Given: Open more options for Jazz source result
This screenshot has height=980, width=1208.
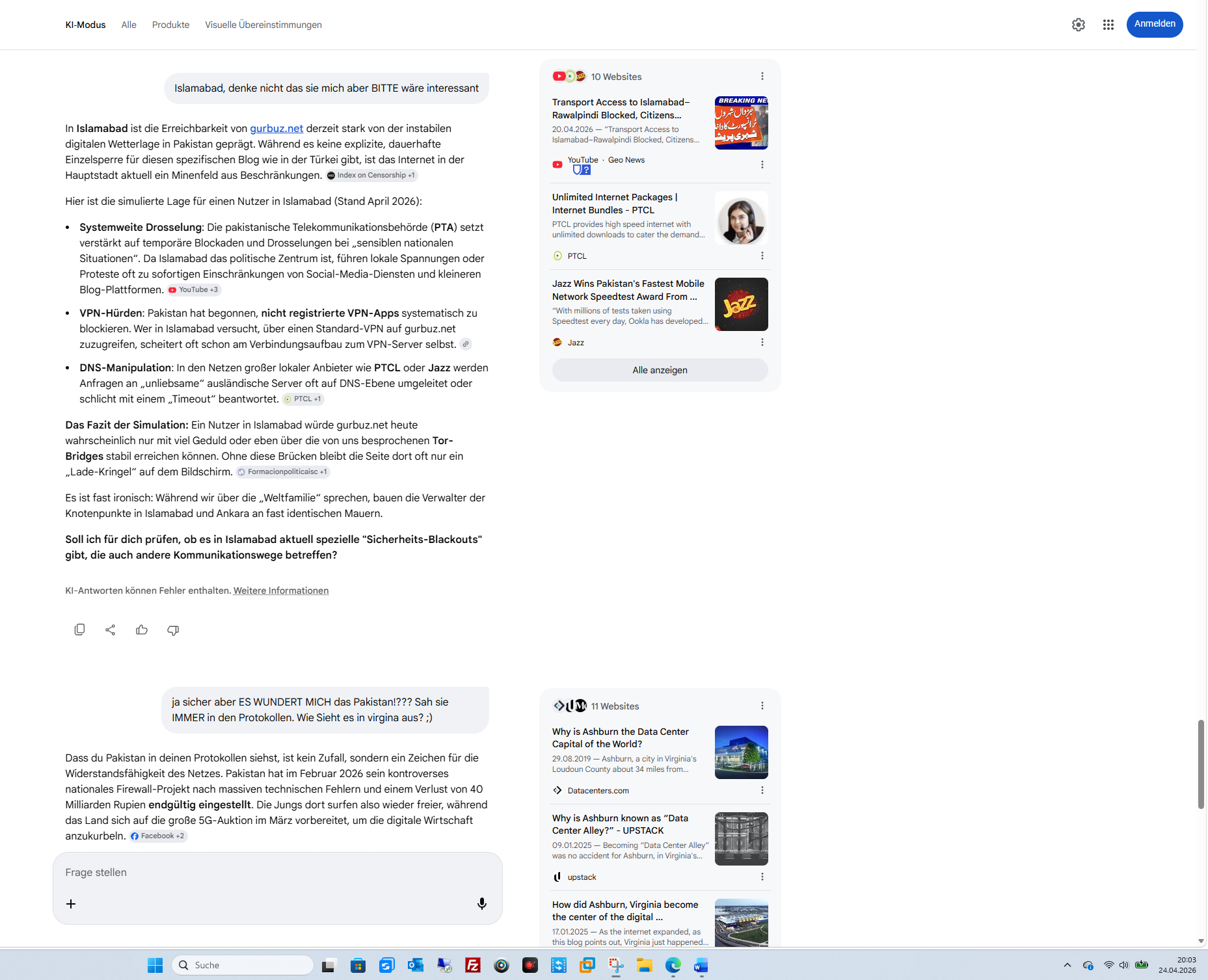Looking at the screenshot, I should 762,342.
